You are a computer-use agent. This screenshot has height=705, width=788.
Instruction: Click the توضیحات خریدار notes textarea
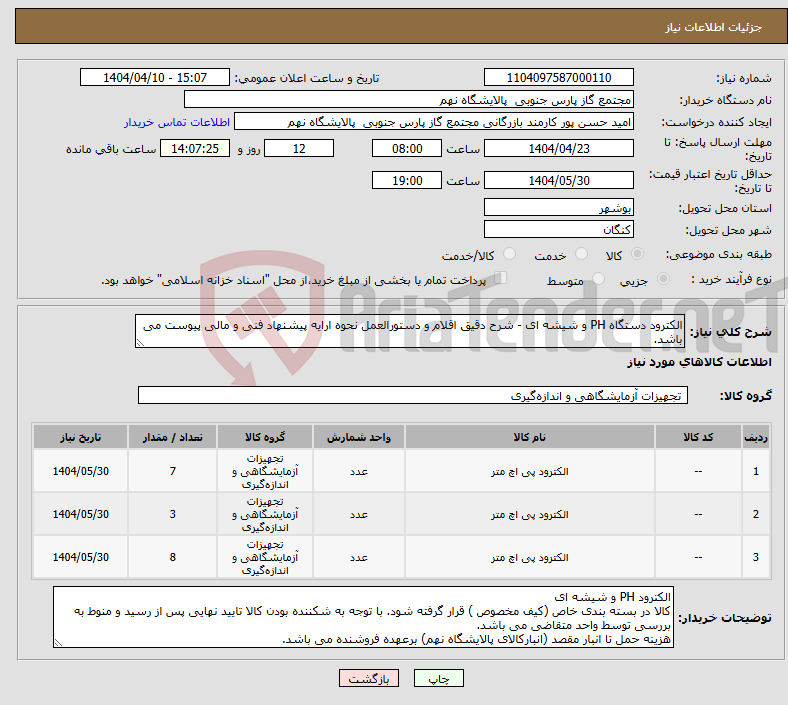(363, 617)
